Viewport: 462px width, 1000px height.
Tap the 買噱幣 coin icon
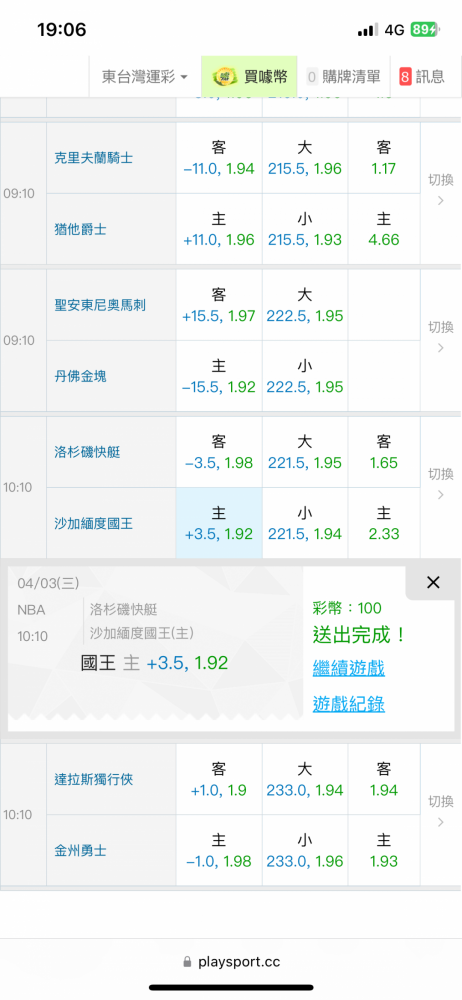(225, 77)
